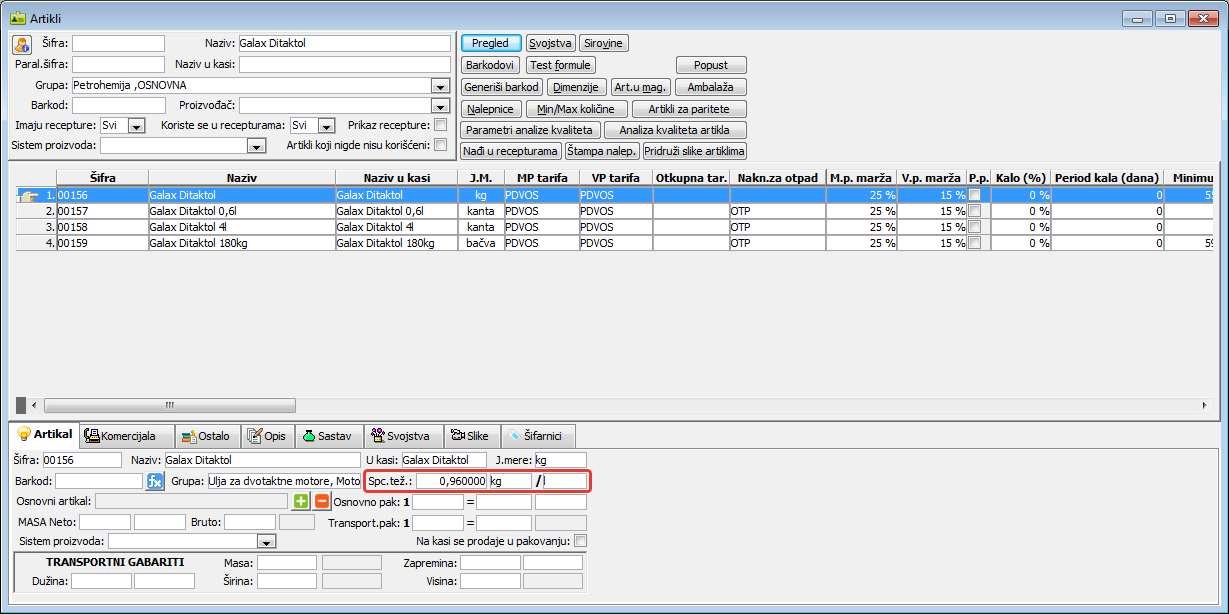The image size is (1229, 614).
Task: Click the Artikli window title icon
Action: [x=17, y=17]
